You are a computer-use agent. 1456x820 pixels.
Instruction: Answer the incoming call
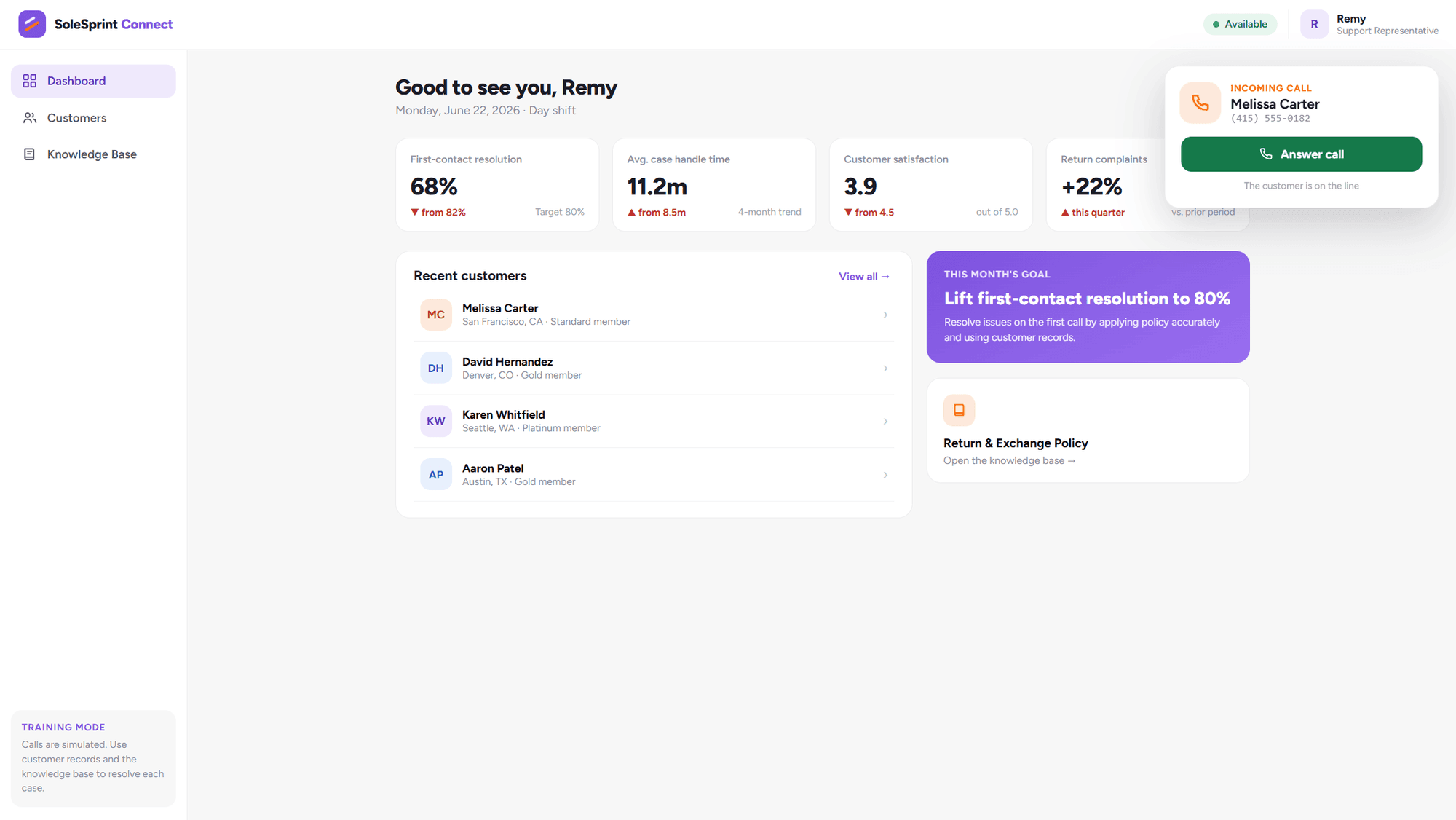[1301, 154]
